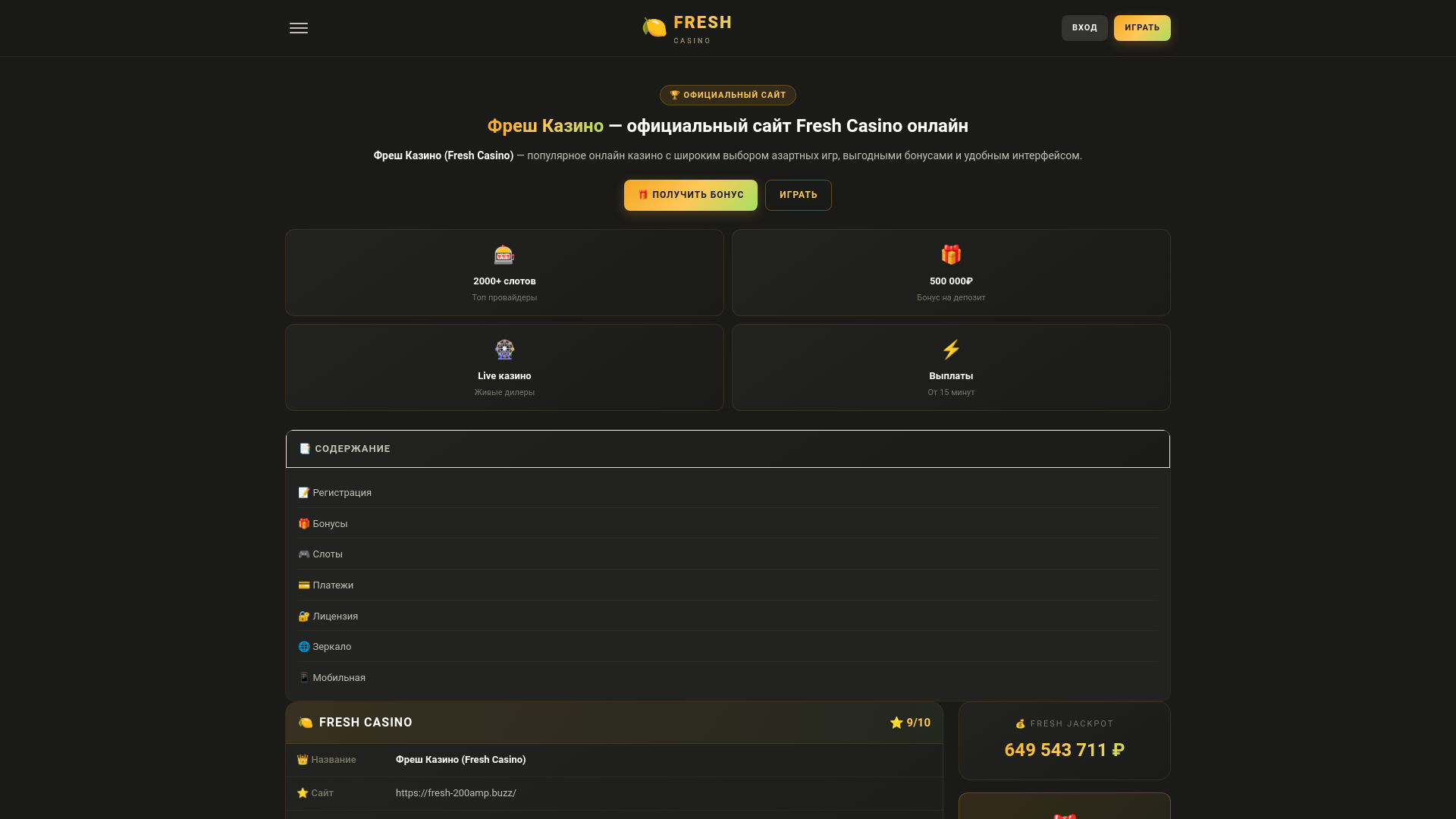Click the star icon beside Сайт
The image size is (1456, 819).
point(303,793)
